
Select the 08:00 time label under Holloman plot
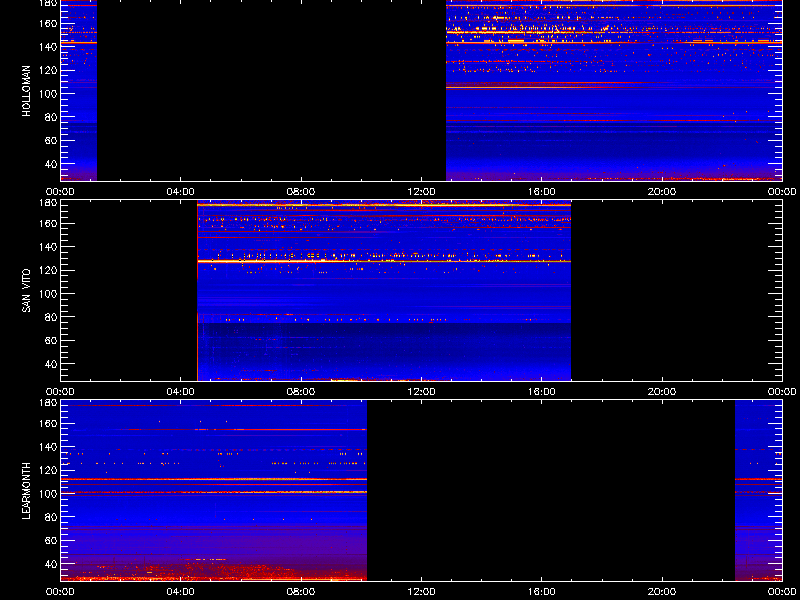tap(301, 192)
